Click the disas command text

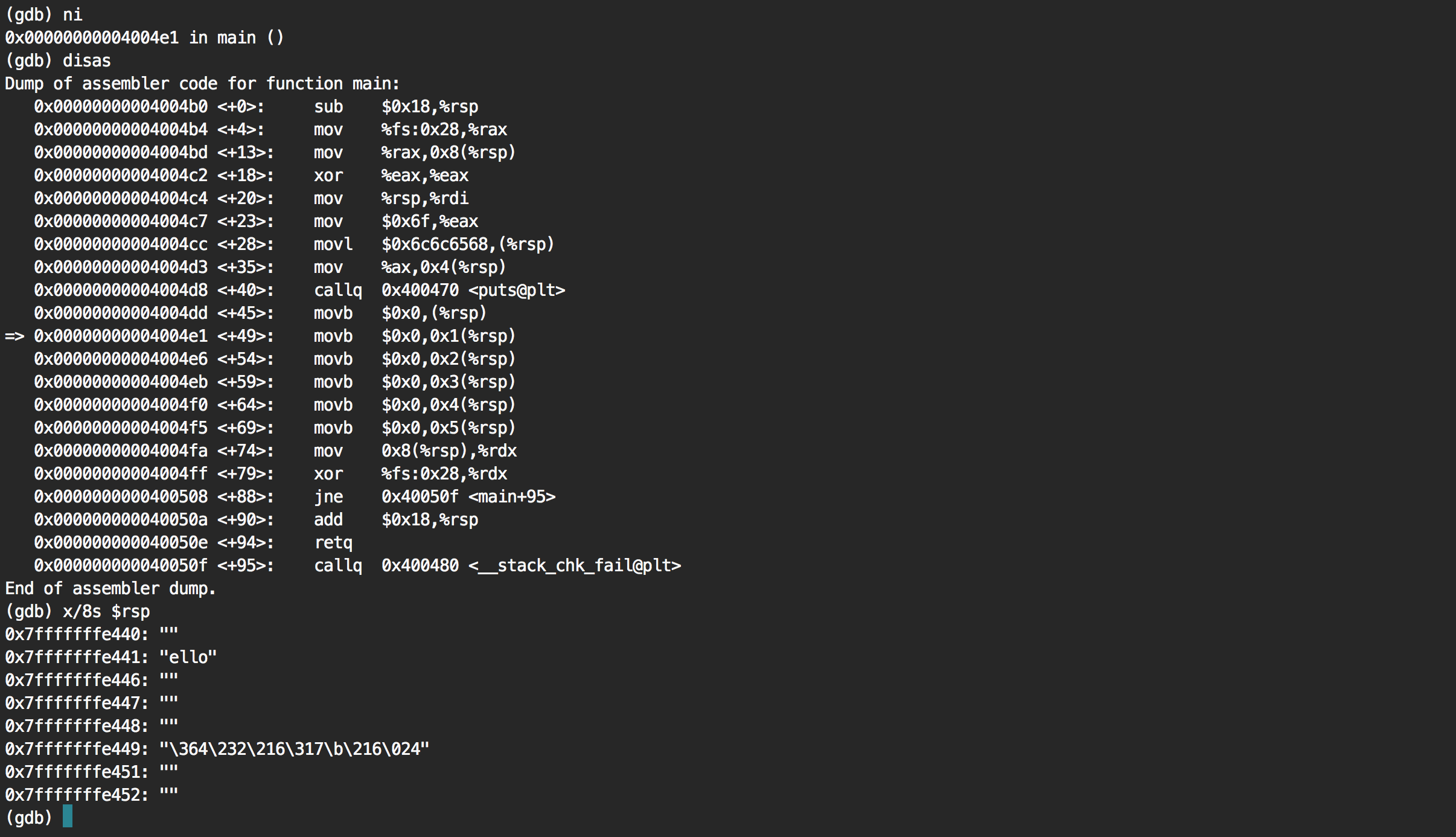pyautogui.click(x=87, y=61)
